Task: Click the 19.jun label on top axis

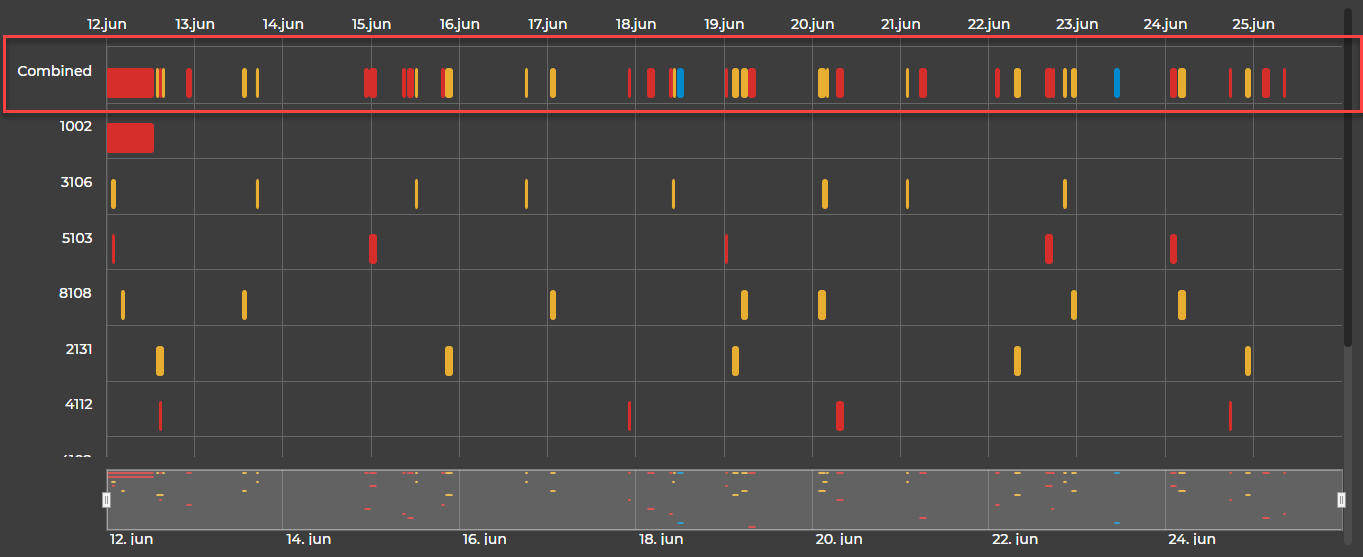Action: [x=724, y=24]
